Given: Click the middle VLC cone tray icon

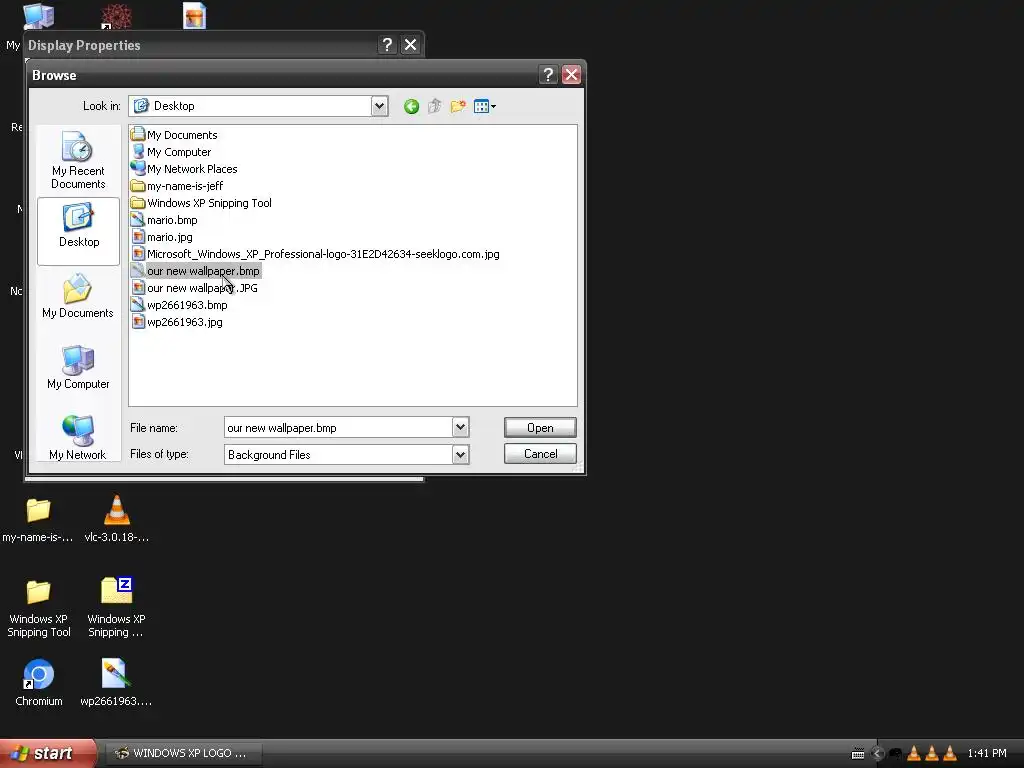Looking at the screenshot, I should (x=932, y=754).
